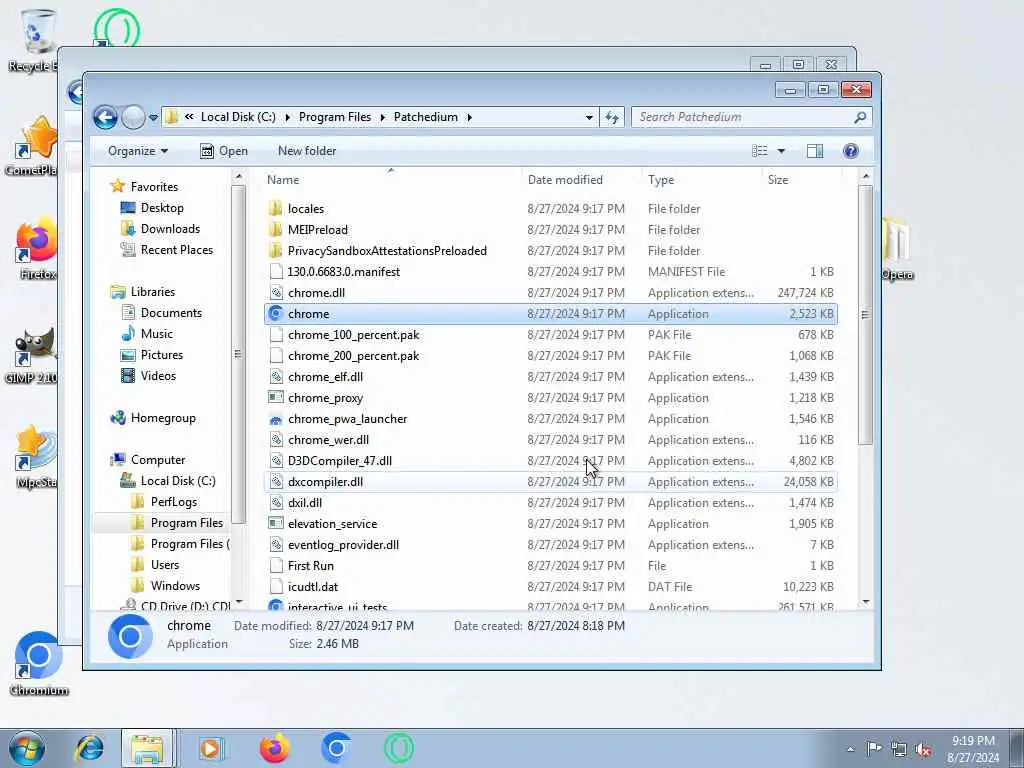Expand breadcrumb overflow chevron before Local Disk

click(x=189, y=117)
